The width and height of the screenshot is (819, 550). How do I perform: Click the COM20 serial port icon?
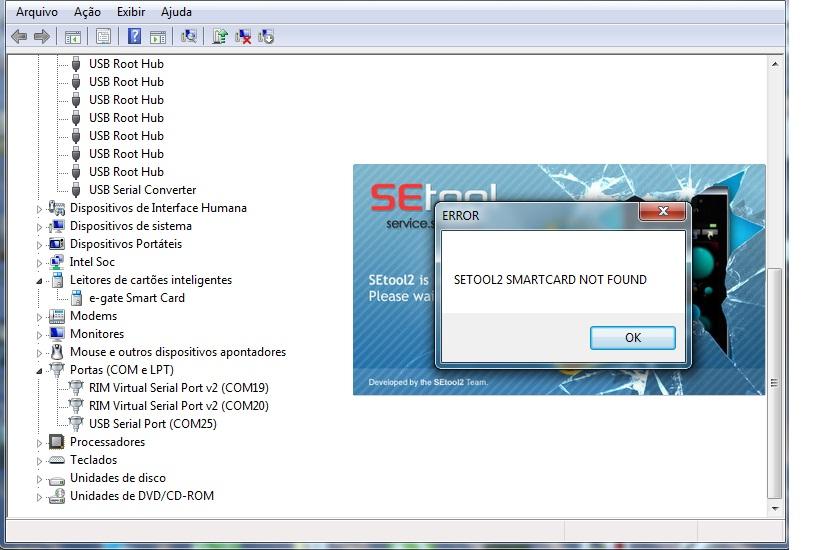[76, 406]
